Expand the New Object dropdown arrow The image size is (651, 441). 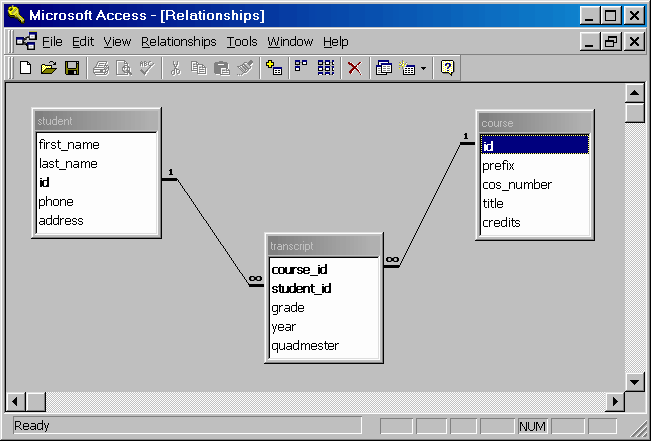pos(423,68)
